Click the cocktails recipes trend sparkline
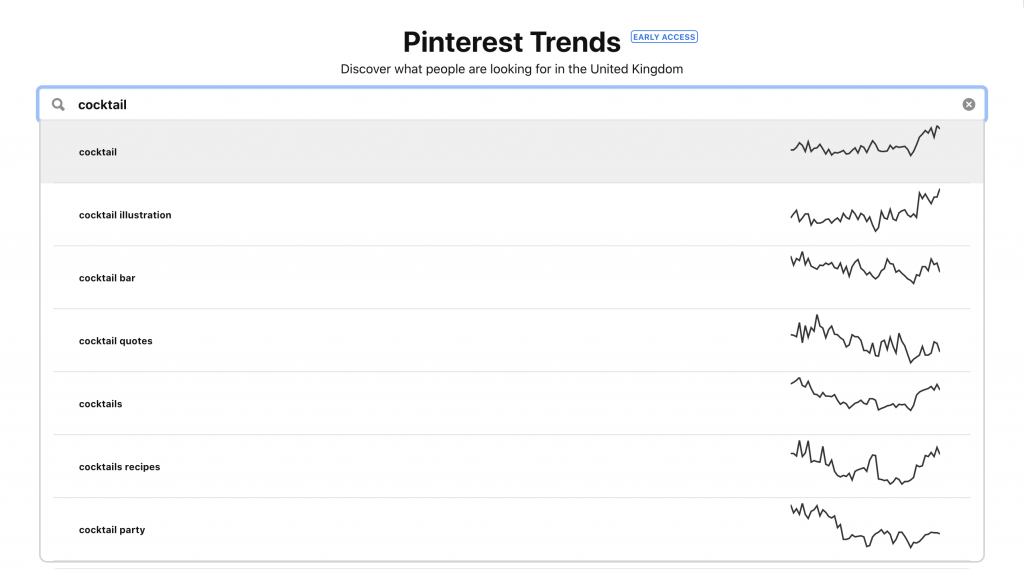 click(865, 463)
